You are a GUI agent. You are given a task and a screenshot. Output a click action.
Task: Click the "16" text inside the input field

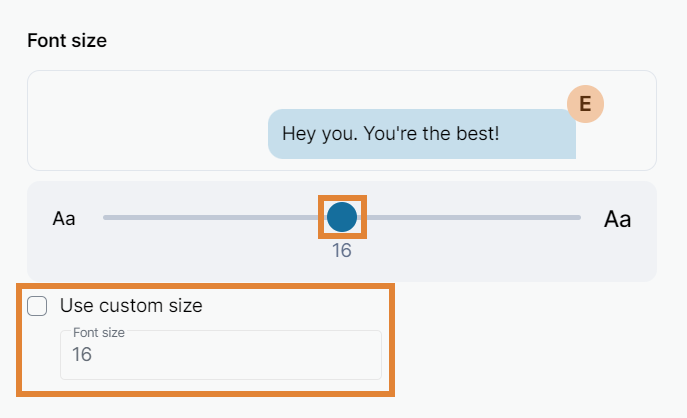(82, 355)
